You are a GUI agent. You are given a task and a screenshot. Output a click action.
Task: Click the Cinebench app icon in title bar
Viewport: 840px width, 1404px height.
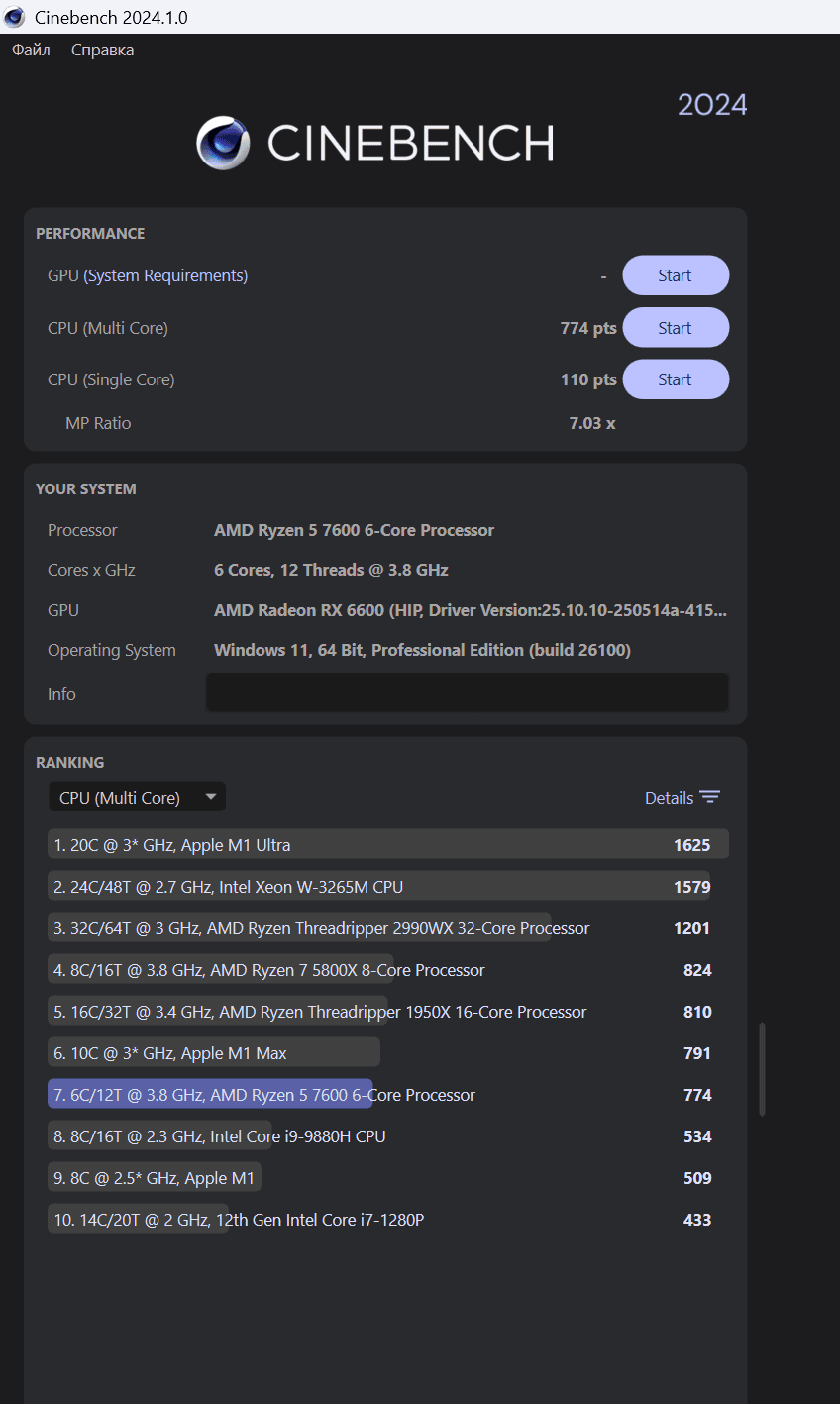click(15, 17)
